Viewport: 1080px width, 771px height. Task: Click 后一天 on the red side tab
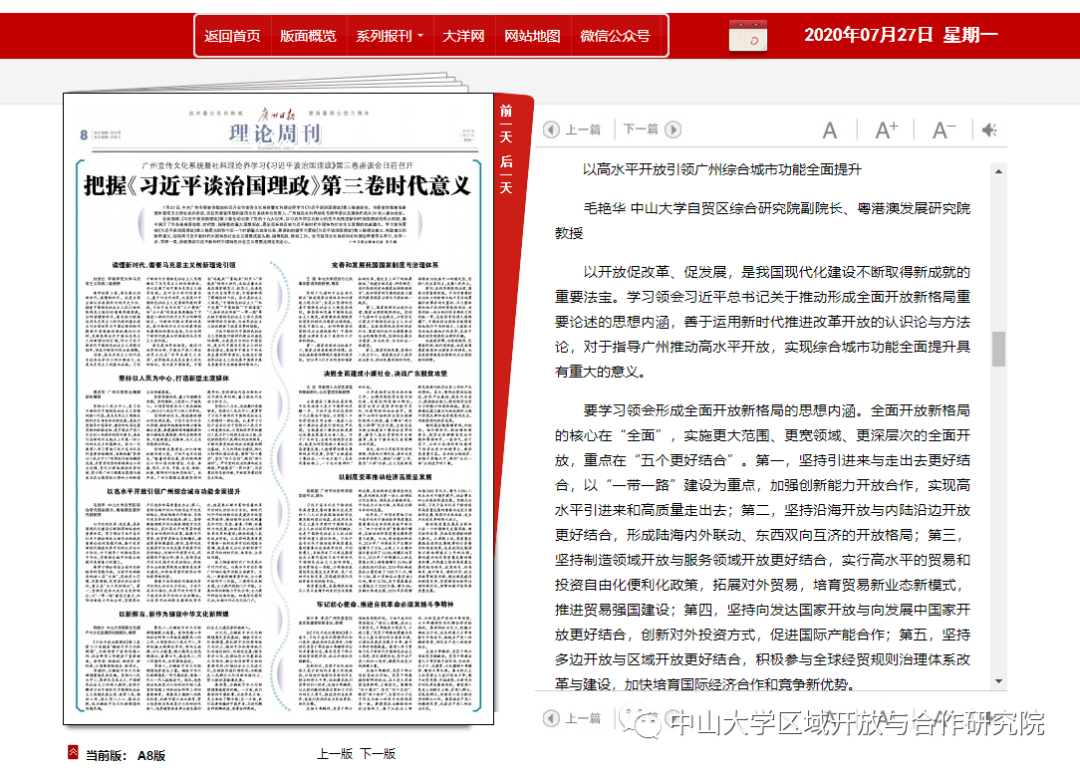tap(506, 175)
